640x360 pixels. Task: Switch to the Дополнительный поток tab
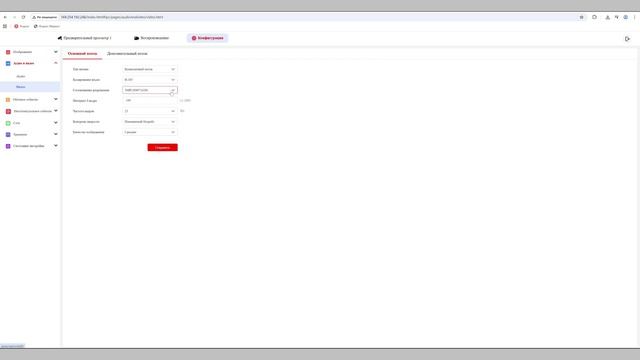[x=127, y=53]
